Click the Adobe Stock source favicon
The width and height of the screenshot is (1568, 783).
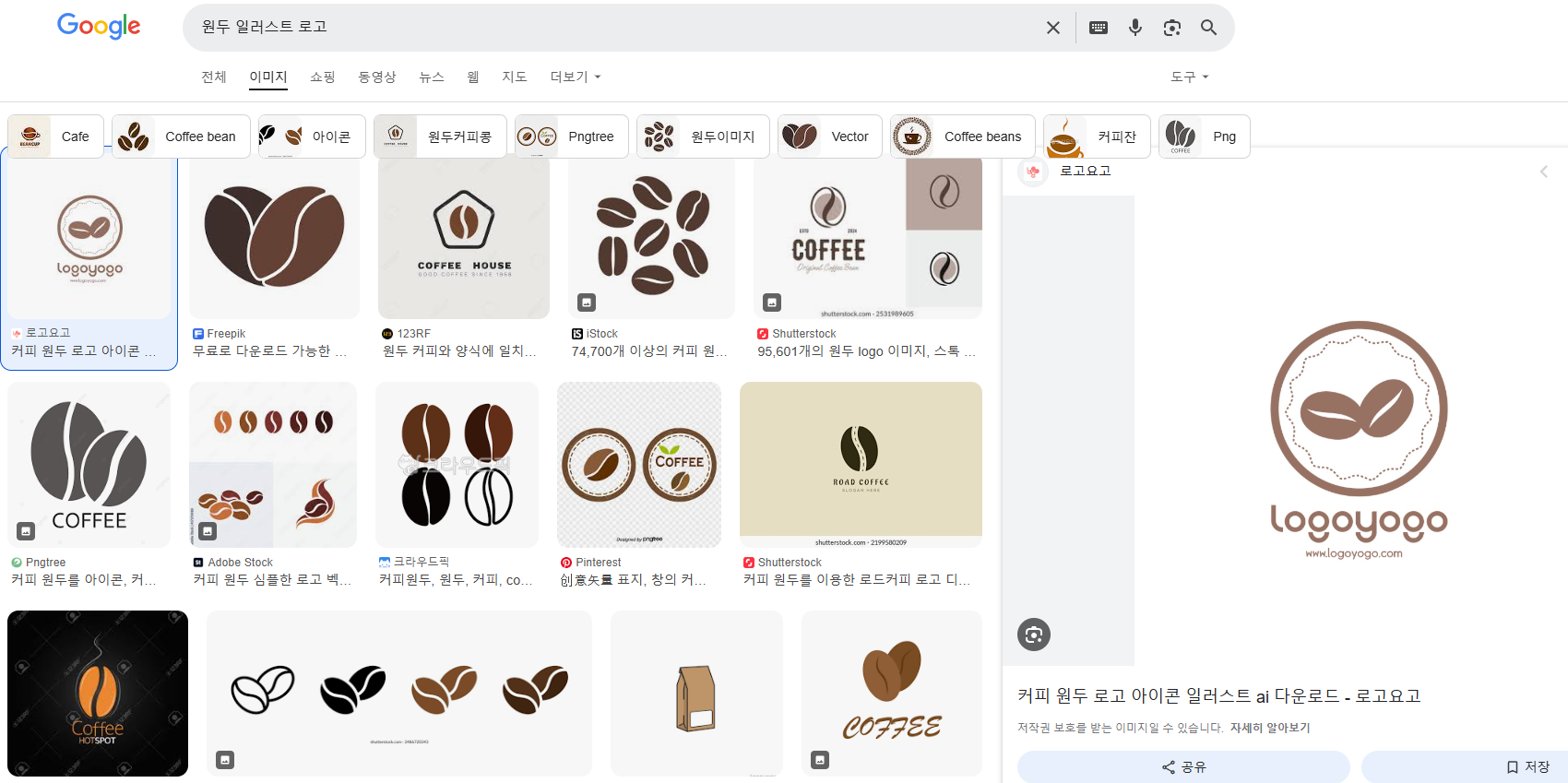pos(198,563)
